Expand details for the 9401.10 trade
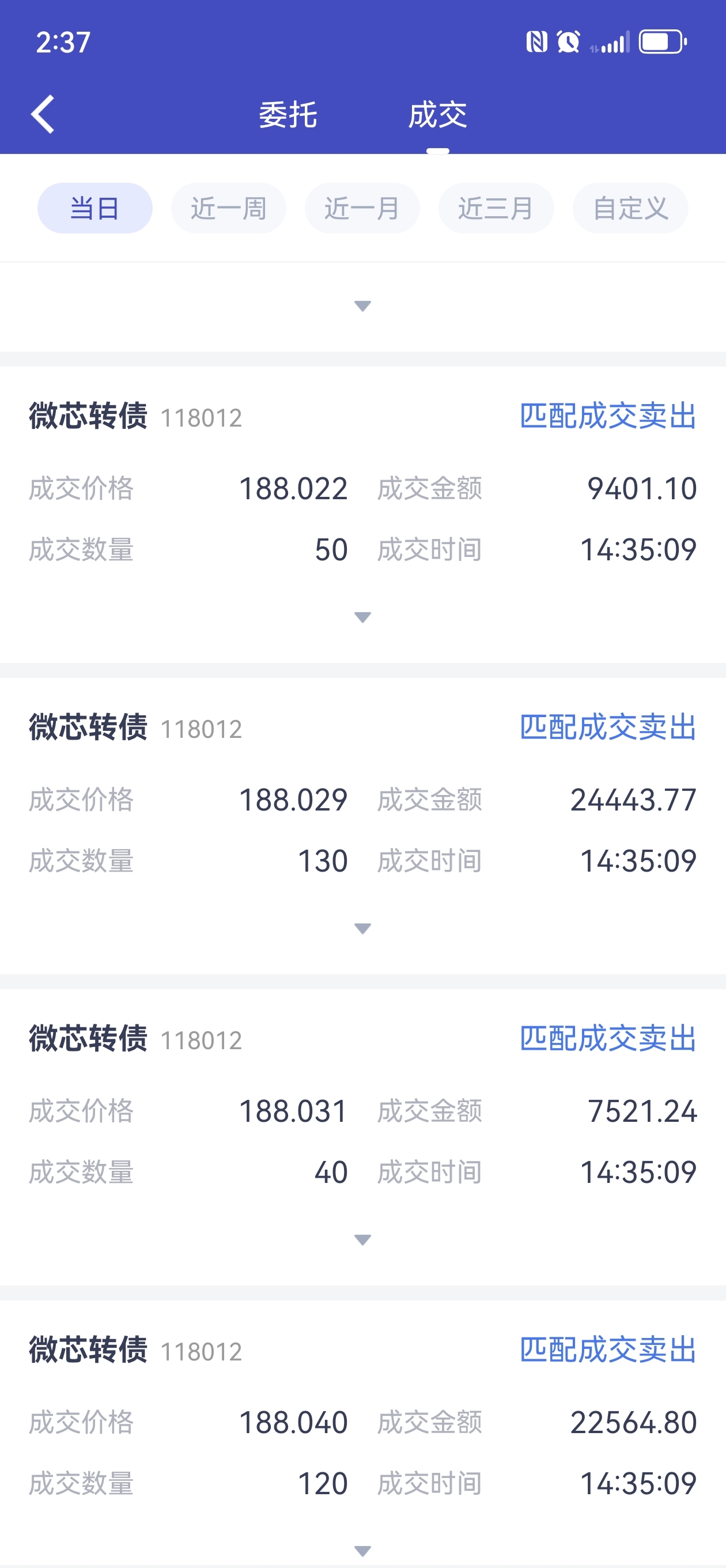This screenshot has width=726, height=1568. pos(362,617)
